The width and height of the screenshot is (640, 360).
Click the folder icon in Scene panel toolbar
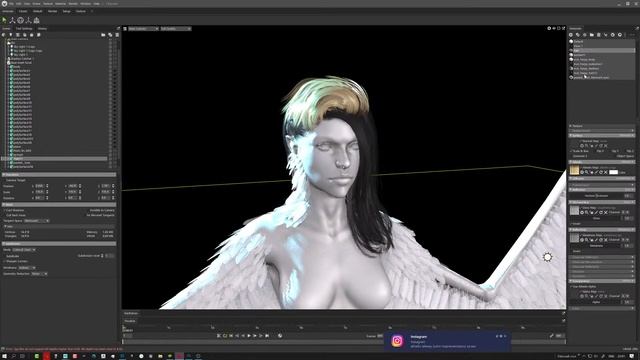(103, 35)
